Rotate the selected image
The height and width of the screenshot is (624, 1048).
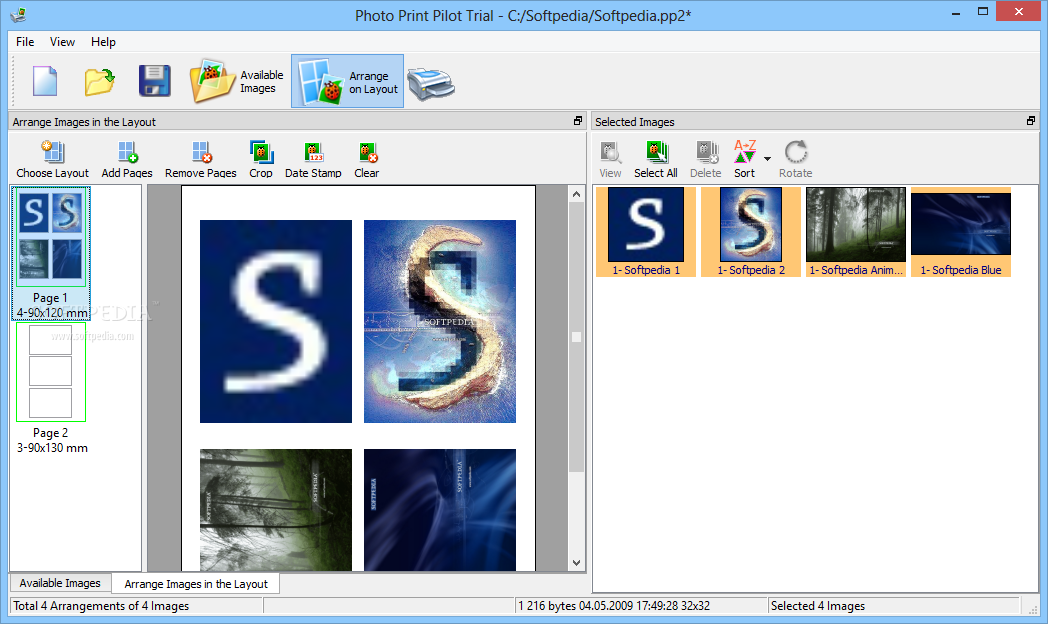(795, 160)
